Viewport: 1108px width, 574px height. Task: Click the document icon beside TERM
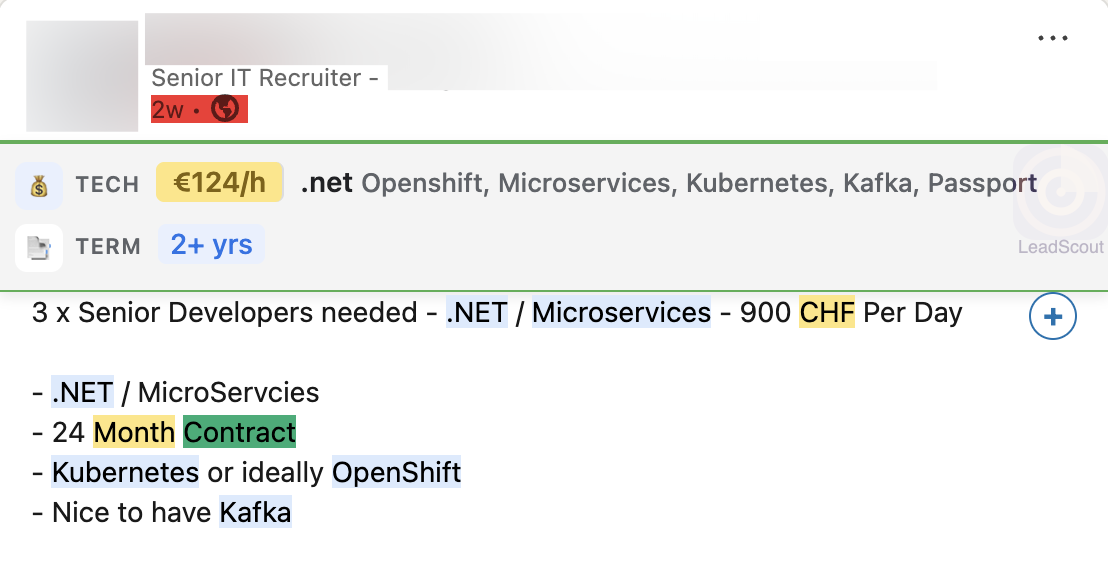coord(39,247)
